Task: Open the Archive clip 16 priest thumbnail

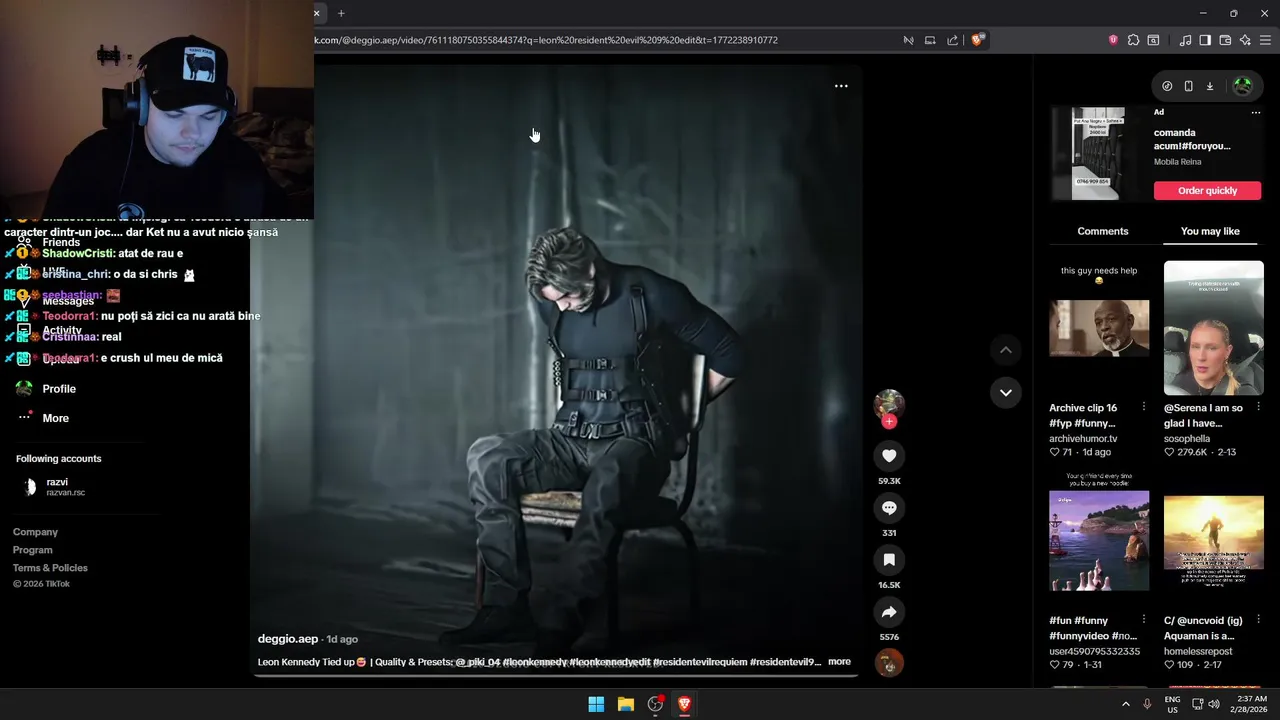Action: point(1099,328)
